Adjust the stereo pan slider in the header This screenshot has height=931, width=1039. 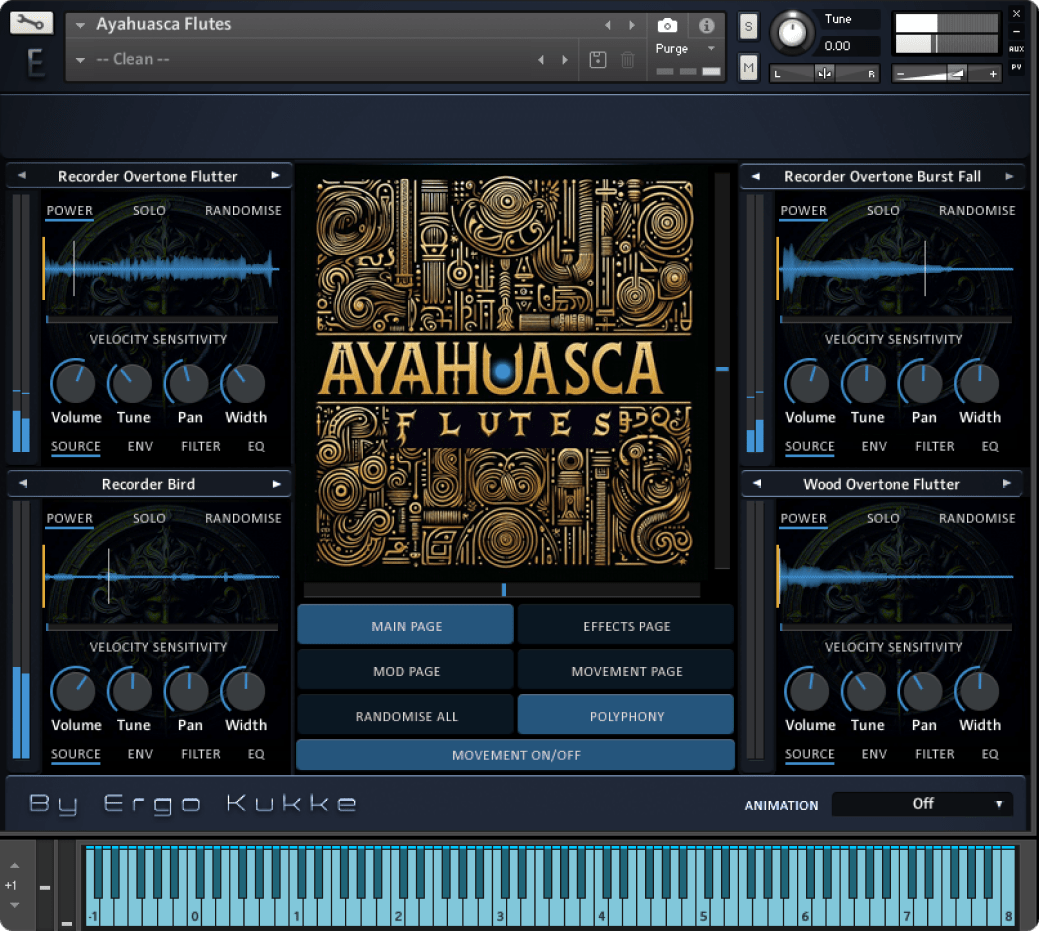(823, 73)
